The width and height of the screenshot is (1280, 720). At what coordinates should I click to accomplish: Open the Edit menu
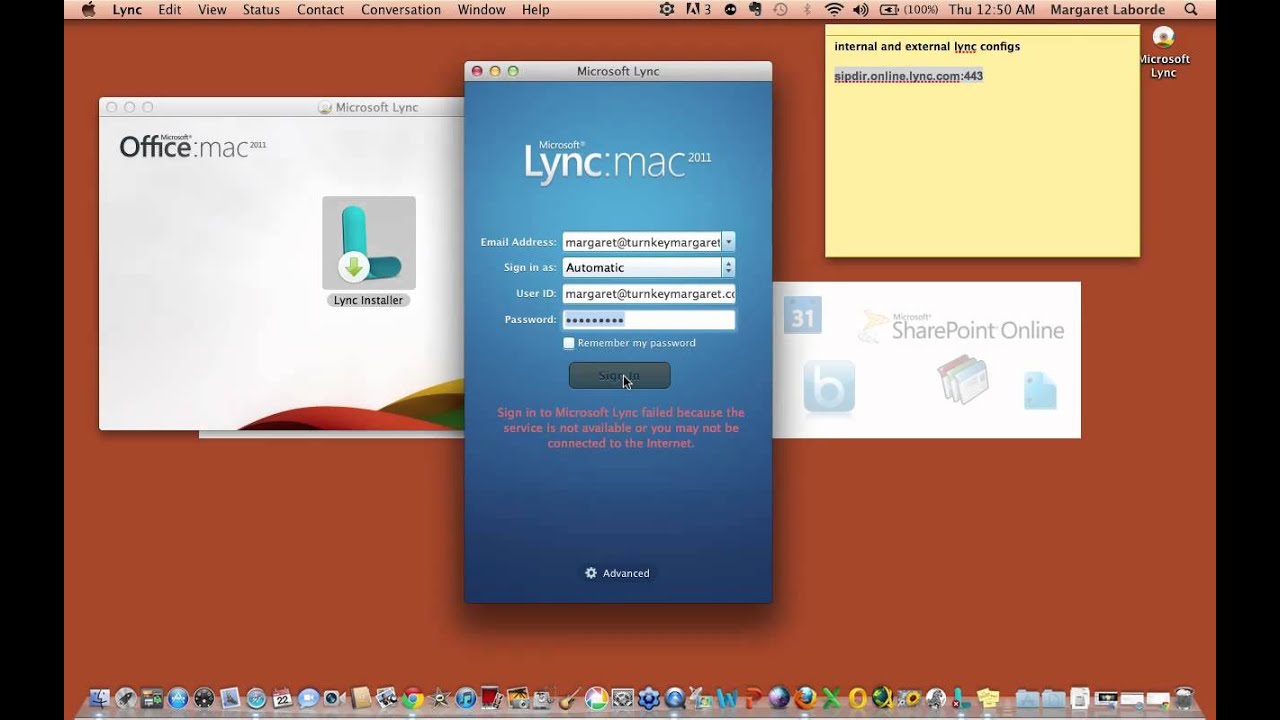pyautogui.click(x=170, y=10)
